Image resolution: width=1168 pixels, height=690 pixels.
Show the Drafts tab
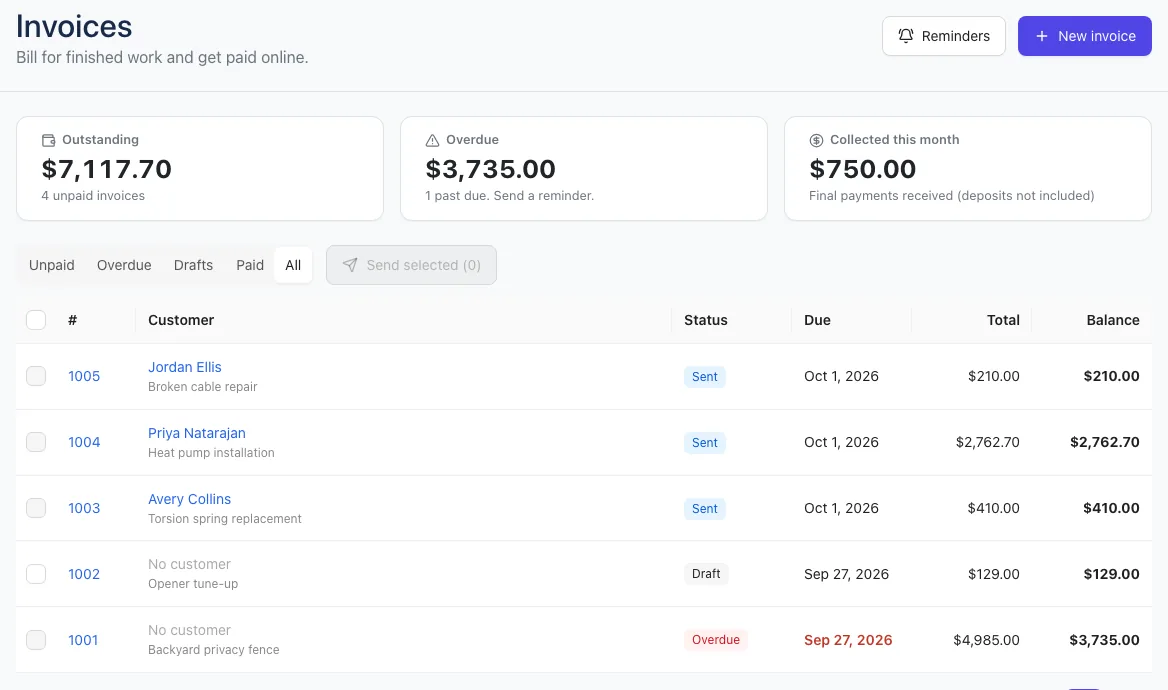(x=193, y=265)
